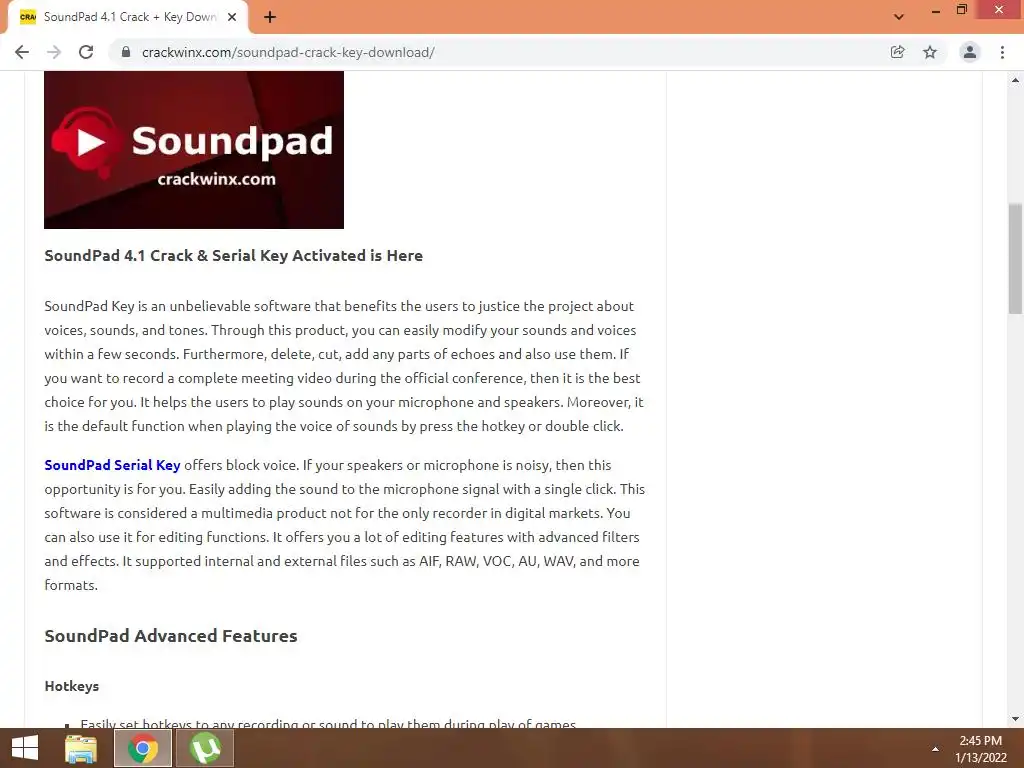
Task: Click the heading SoundPad 4.1 Crack & Serial Key
Action: coord(234,255)
